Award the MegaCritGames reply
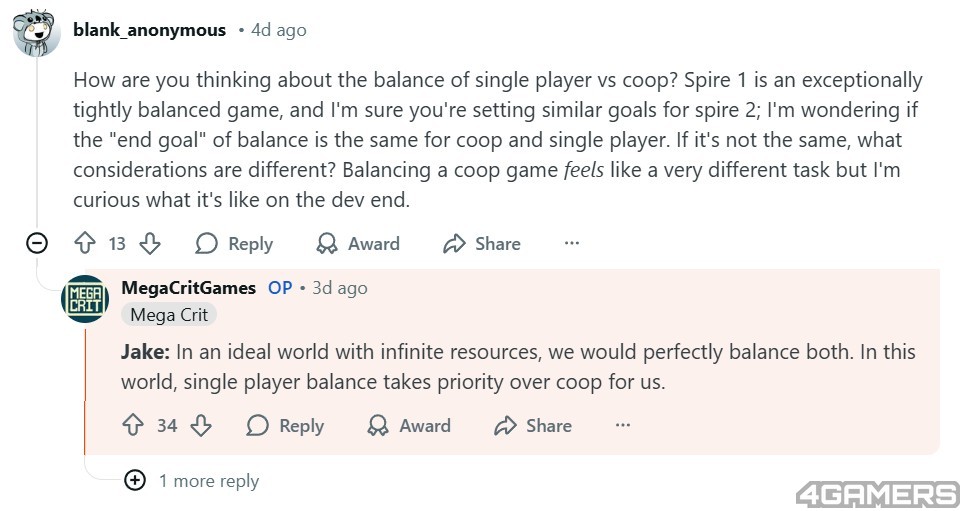Image resolution: width=965 pixels, height=511 pixels. coord(409,425)
